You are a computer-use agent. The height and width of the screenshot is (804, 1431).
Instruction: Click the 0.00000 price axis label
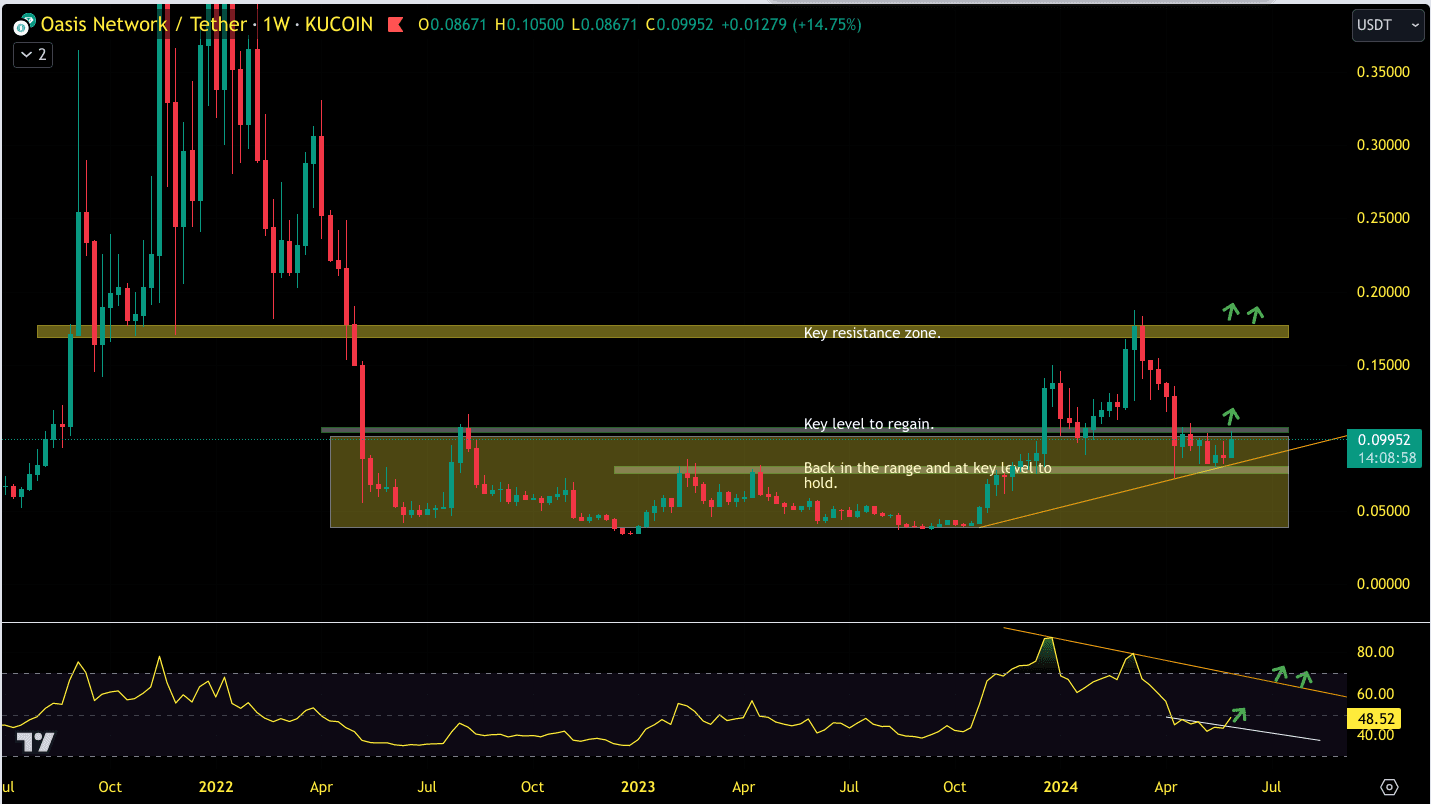(1383, 584)
